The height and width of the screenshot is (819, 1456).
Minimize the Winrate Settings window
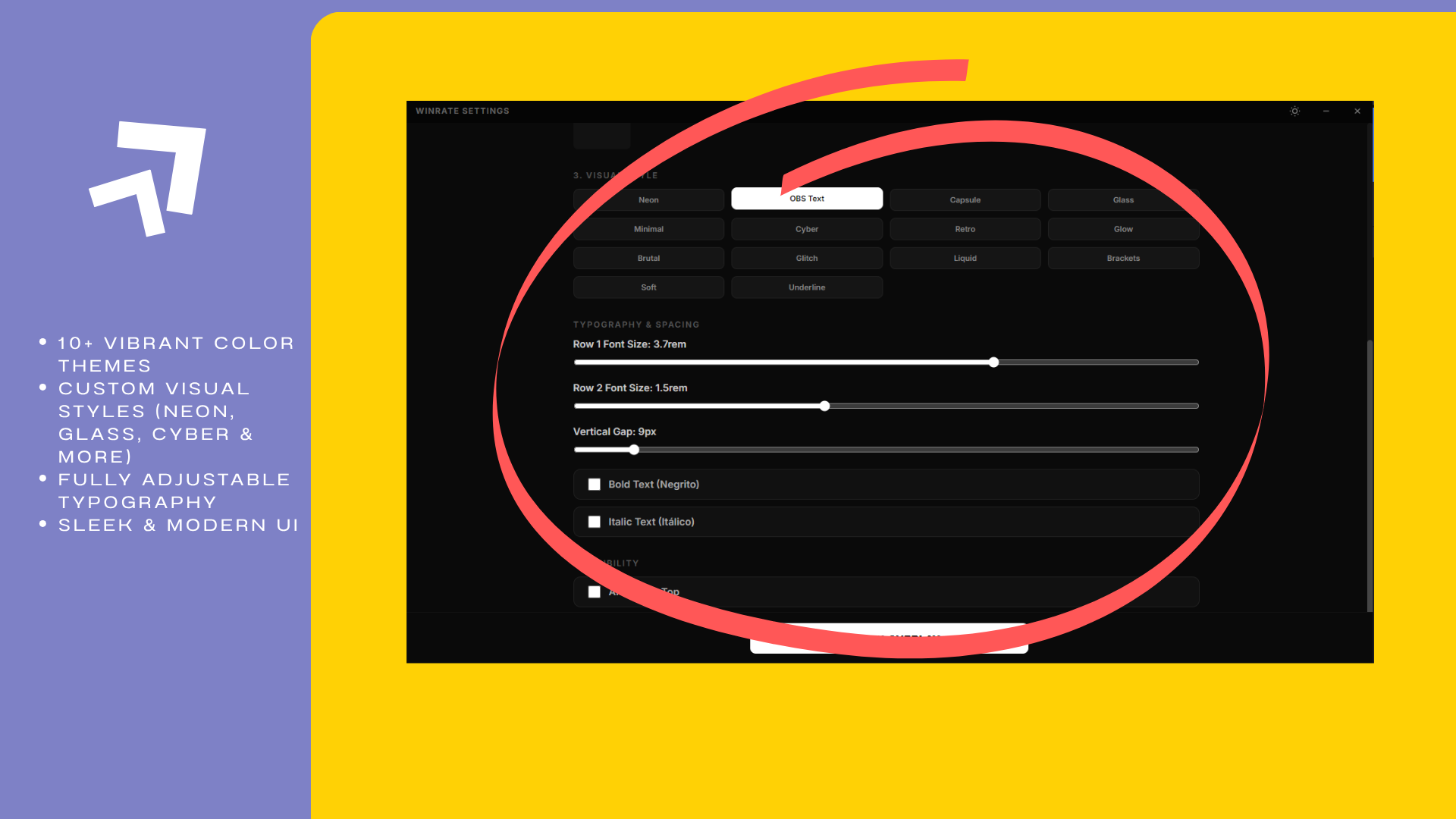(x=1326, y=111)
